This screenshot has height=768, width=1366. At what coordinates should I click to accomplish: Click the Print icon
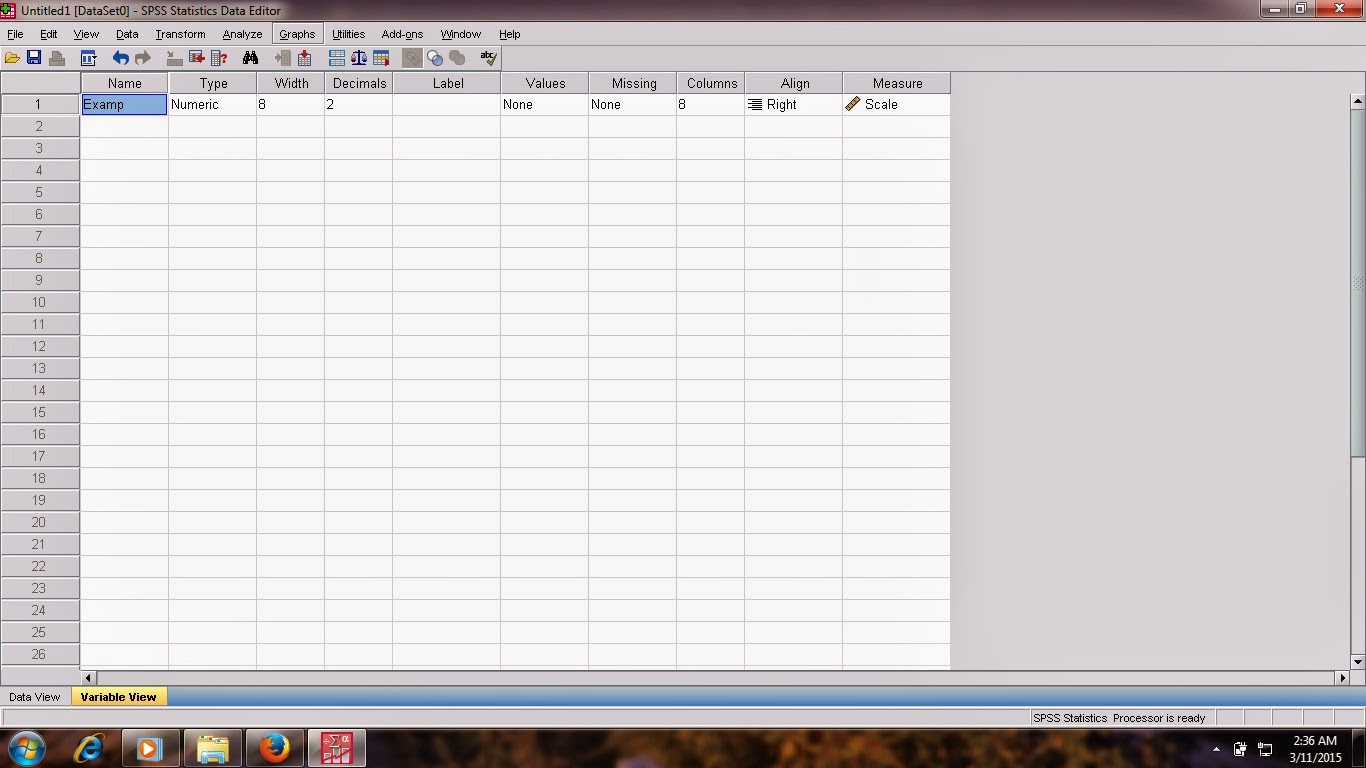(x=57, y=57)
